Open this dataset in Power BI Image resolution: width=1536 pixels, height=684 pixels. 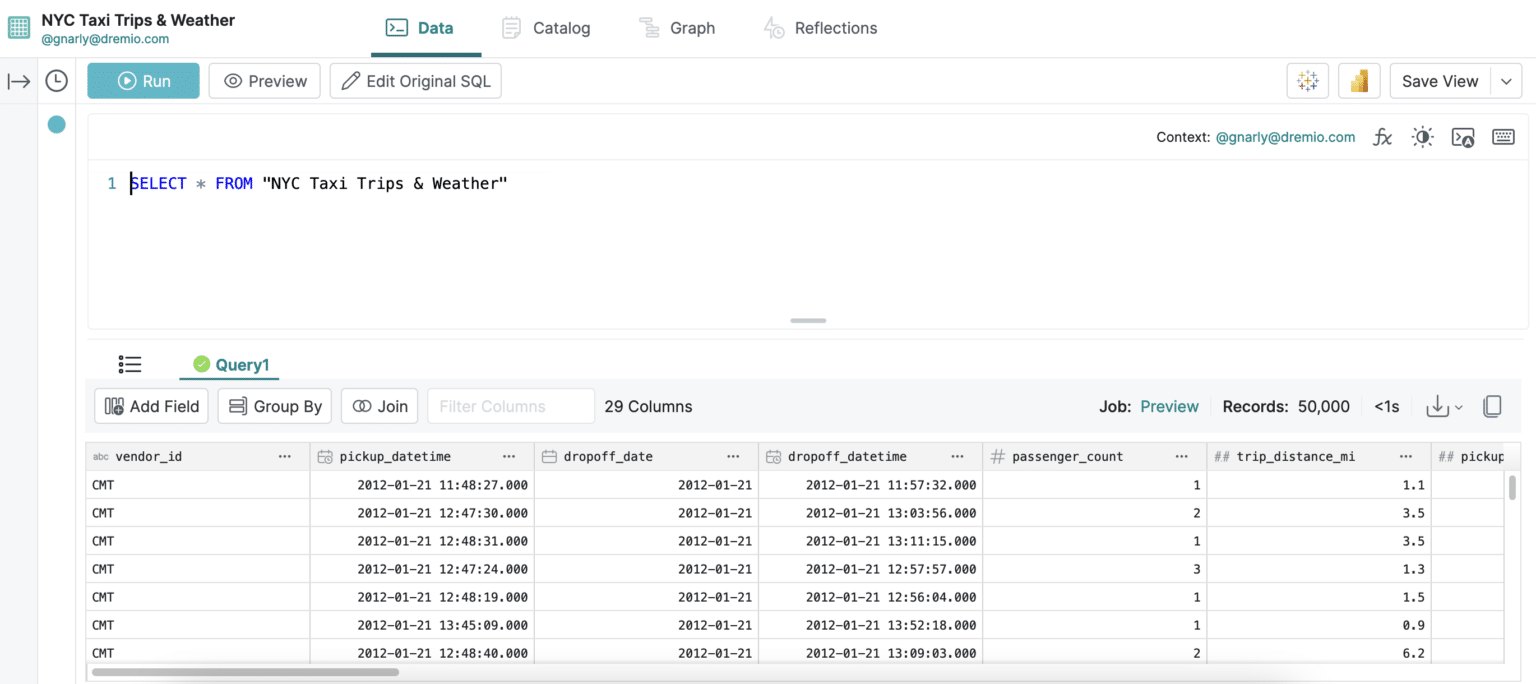[1360, 80]
